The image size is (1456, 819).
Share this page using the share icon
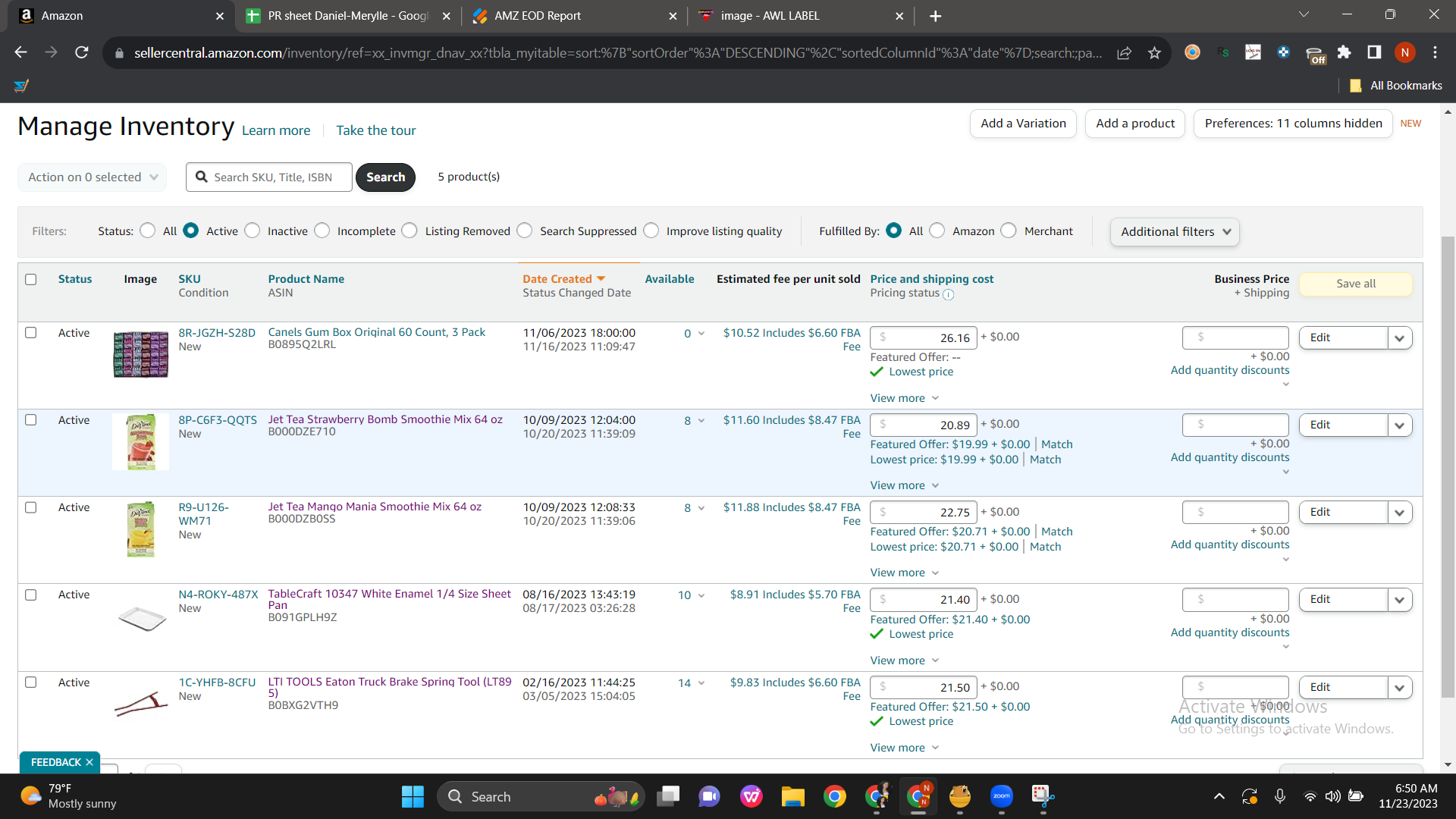pos(1124,52)
